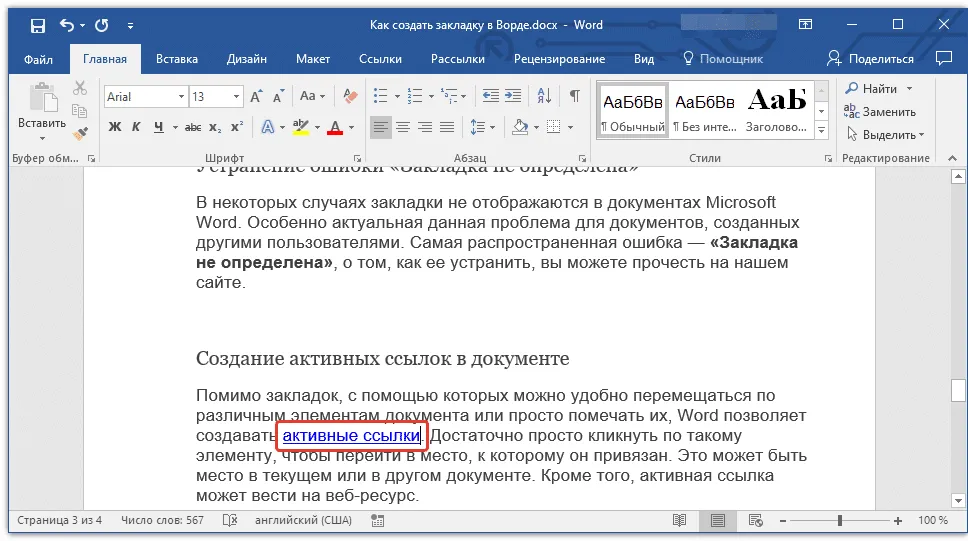968x541 pixels.
Task: Activate the Format Painter brush
Action: tap(80, 133)
